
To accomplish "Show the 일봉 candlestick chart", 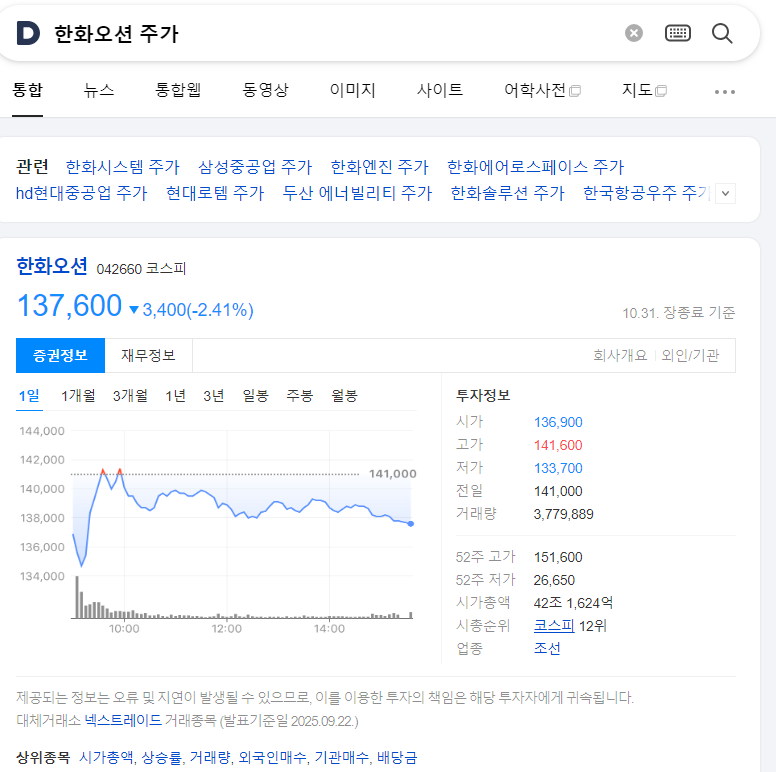I will [255, 396].
